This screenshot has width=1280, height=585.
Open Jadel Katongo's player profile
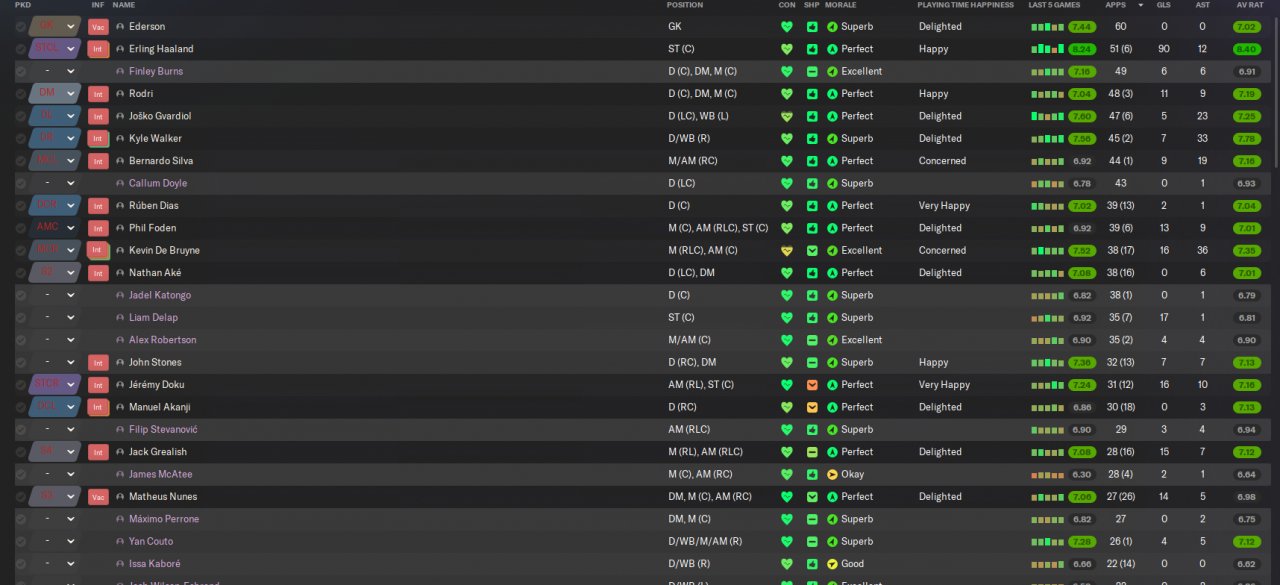pos(160,296)
